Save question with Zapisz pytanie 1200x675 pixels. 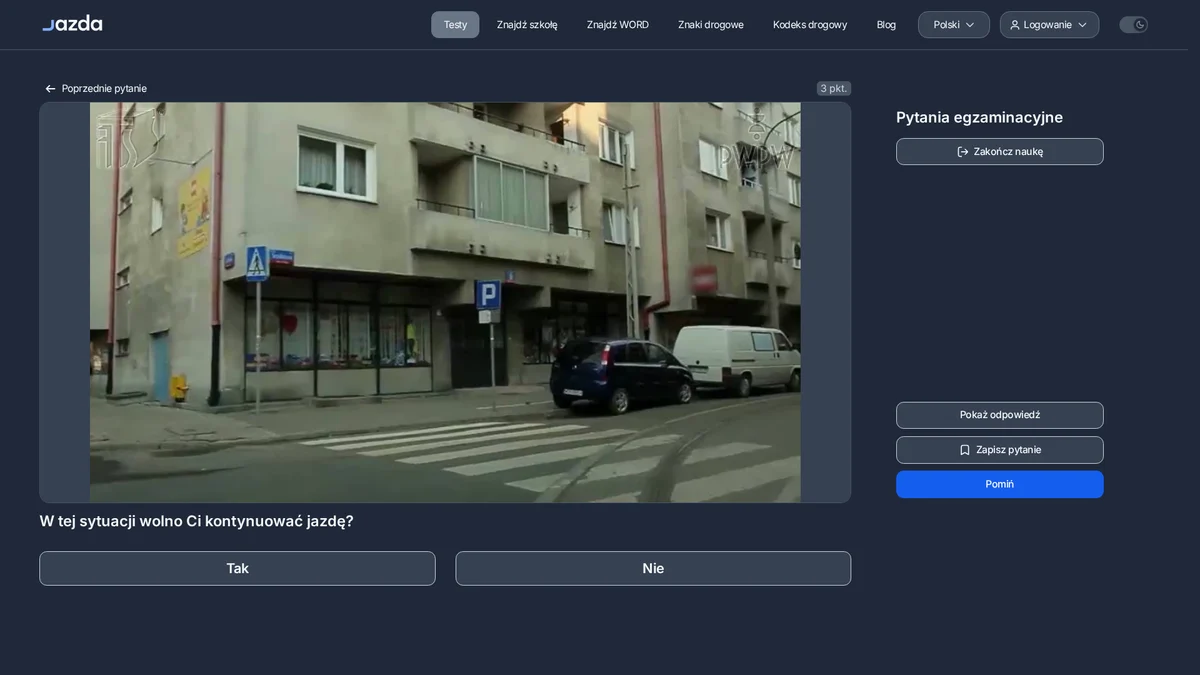tap(1000, 450)
